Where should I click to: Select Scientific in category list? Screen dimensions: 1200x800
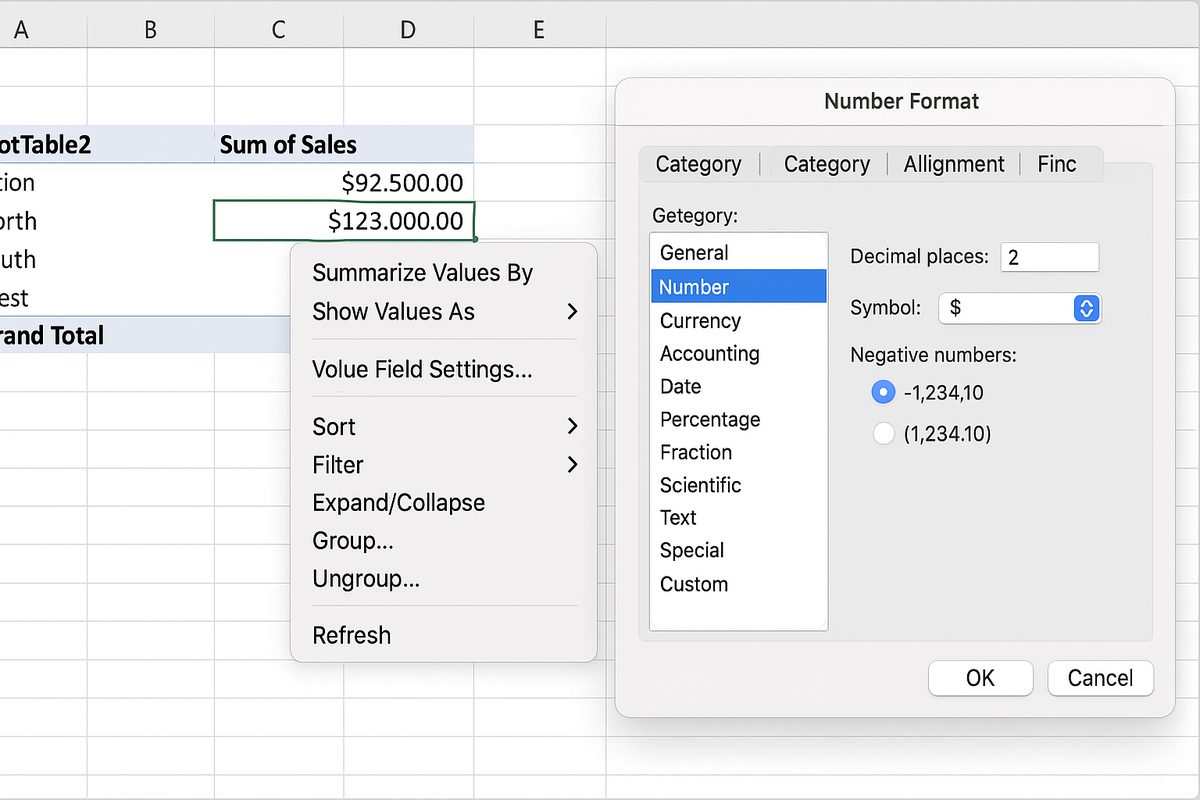coord(739,485)
